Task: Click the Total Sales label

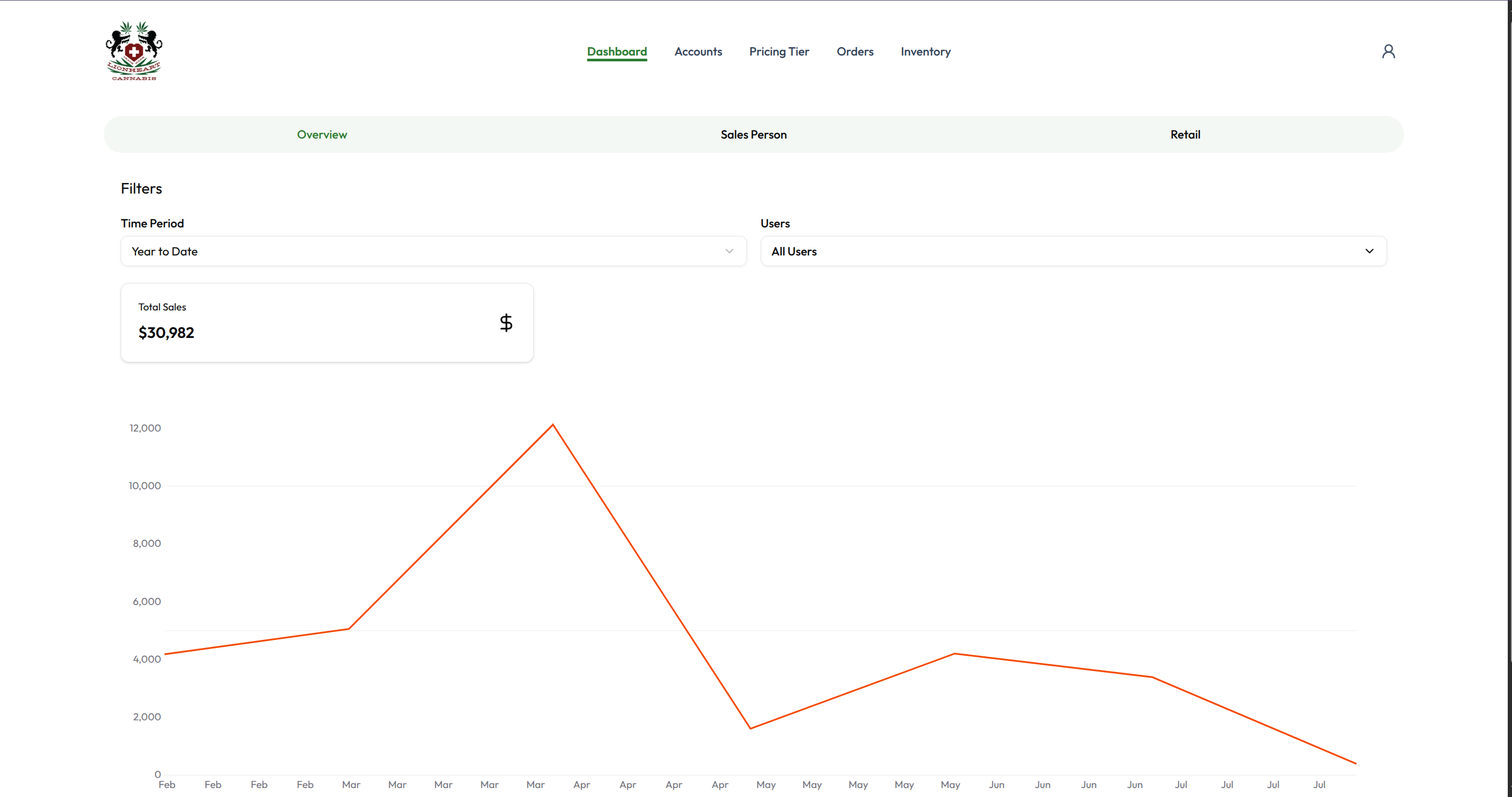Action: pyautogui.click(x=162, y=307)
